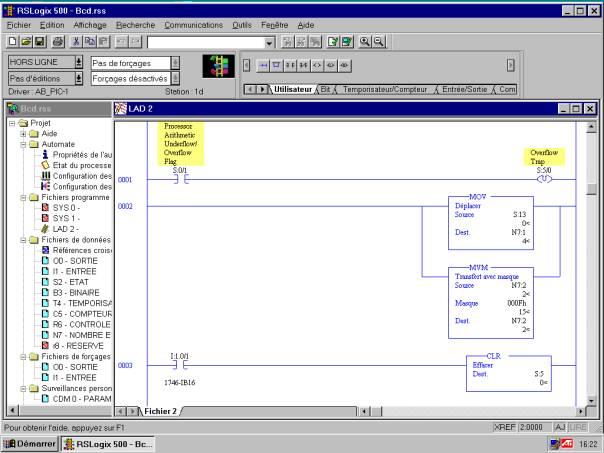Click the Démarrer start button

[30, 444]
